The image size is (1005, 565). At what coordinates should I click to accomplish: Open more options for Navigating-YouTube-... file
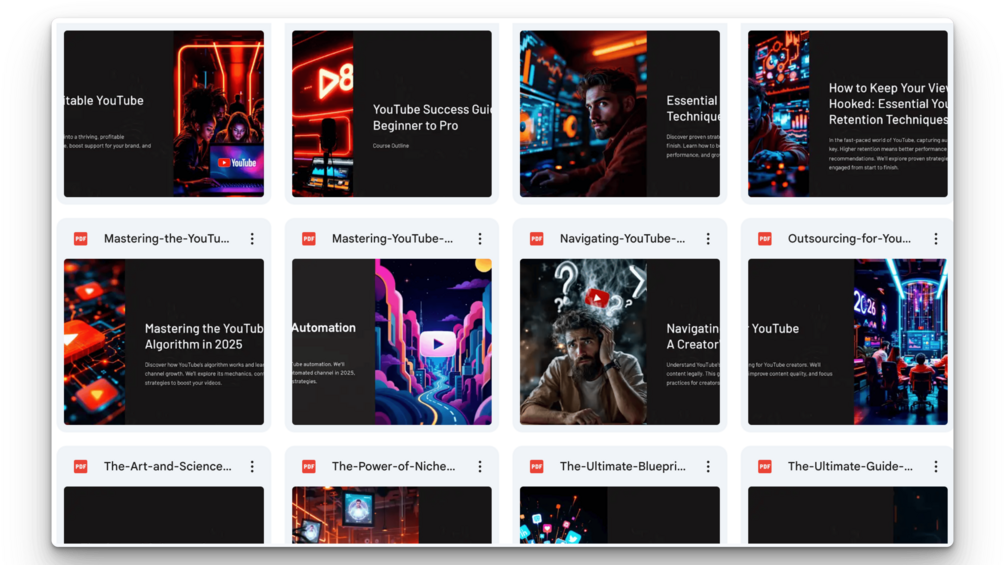[708, 238]
